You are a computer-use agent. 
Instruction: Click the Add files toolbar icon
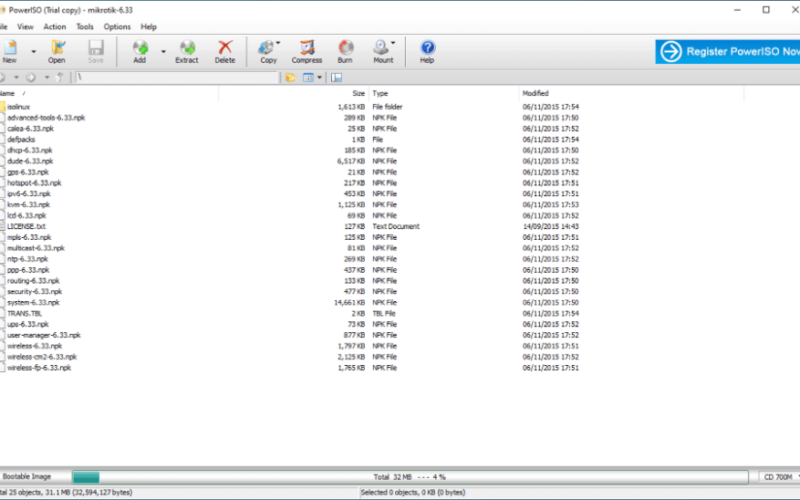click(x=140, y=47)
